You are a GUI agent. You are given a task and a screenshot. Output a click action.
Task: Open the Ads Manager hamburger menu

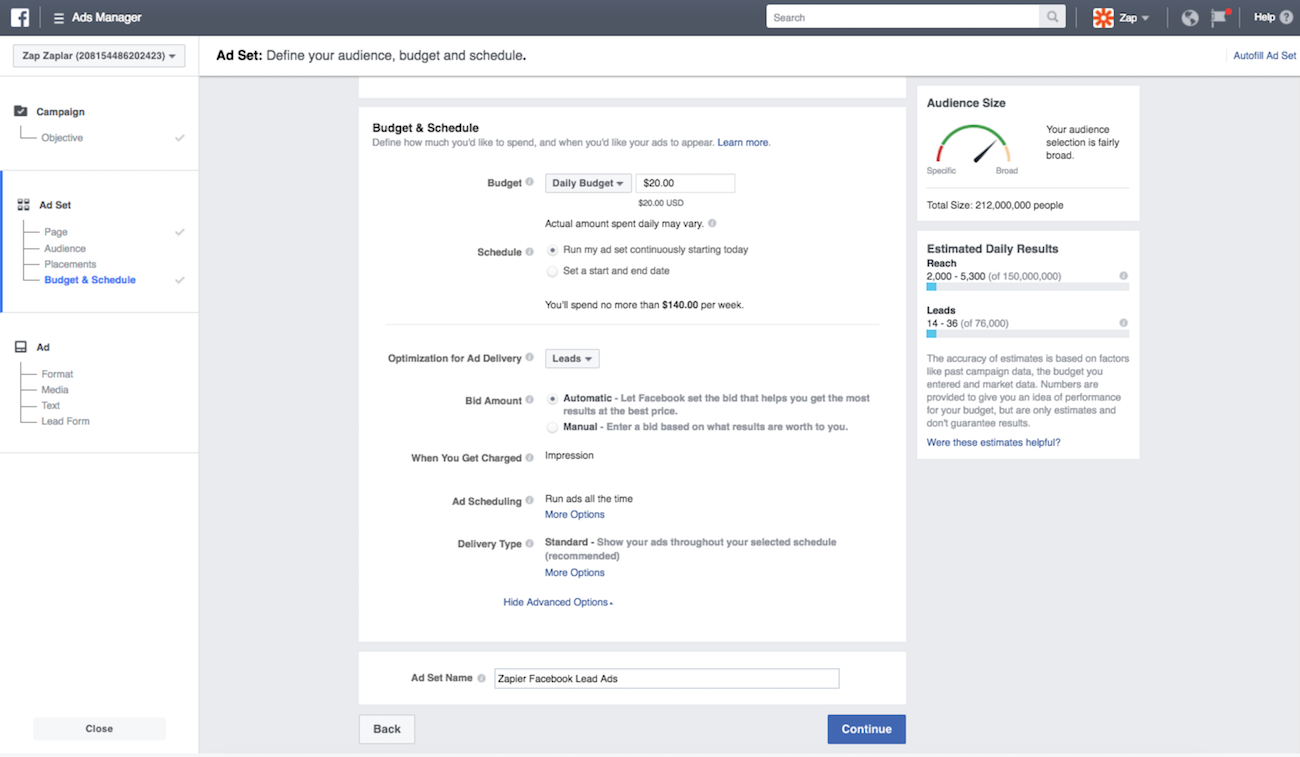tap(59, 18)
